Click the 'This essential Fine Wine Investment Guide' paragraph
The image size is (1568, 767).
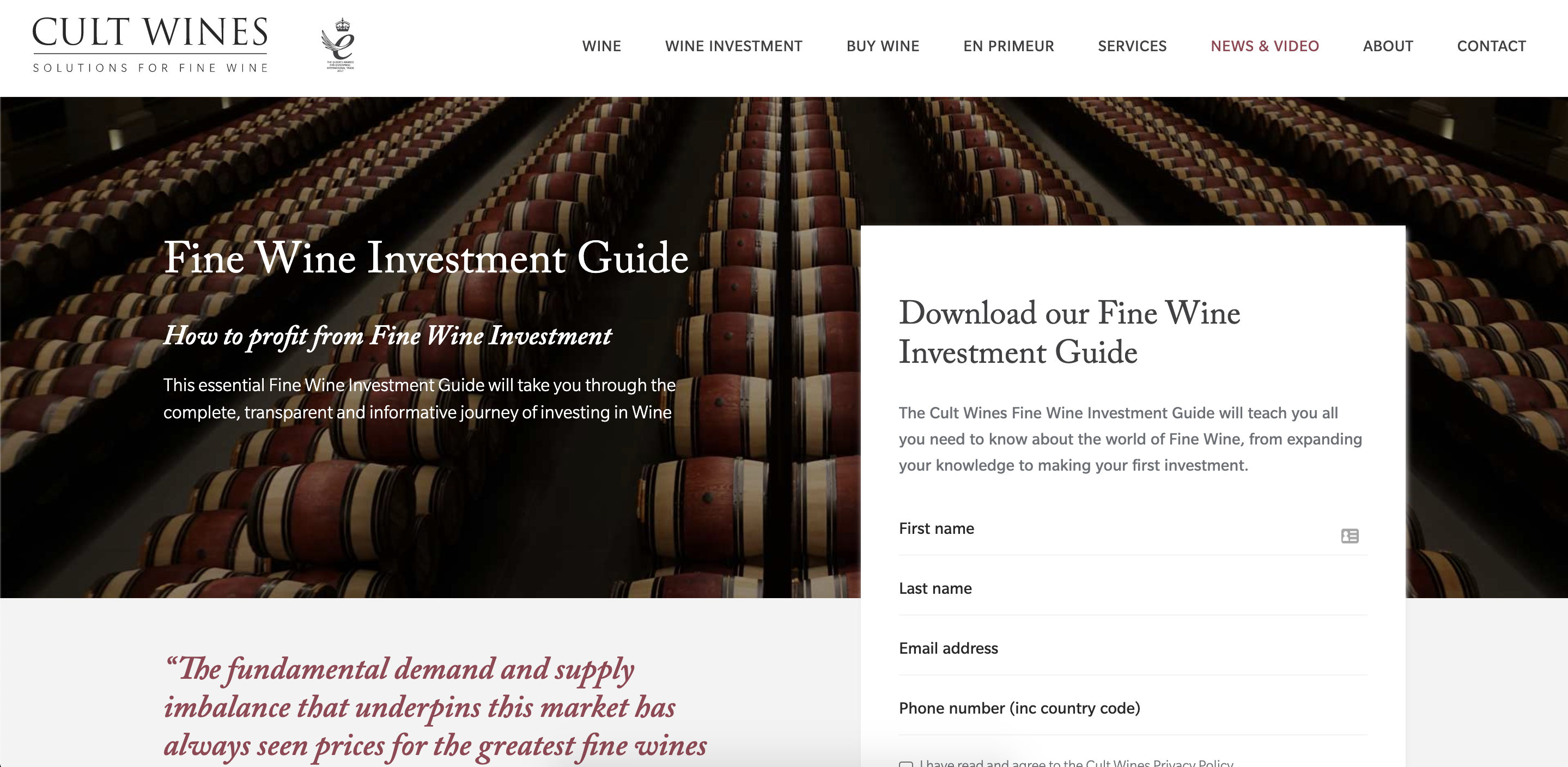tap(420, 399)
